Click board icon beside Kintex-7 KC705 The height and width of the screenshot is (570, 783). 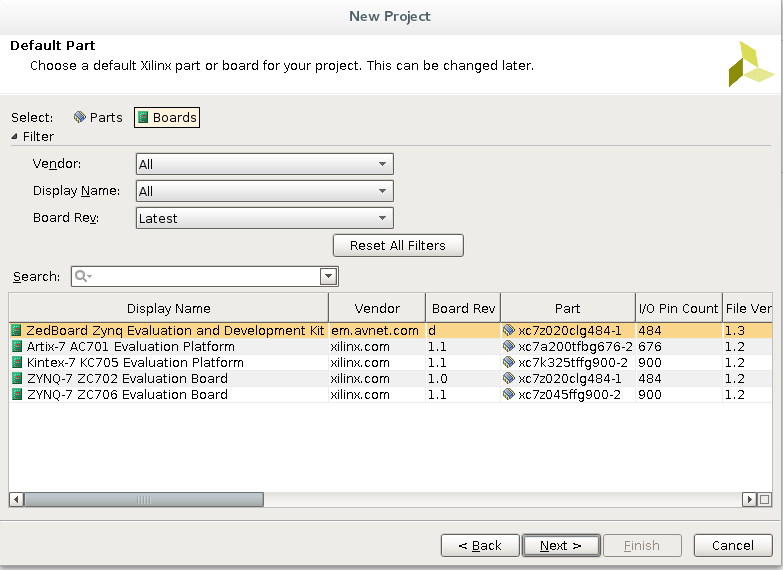click(17, 362)
